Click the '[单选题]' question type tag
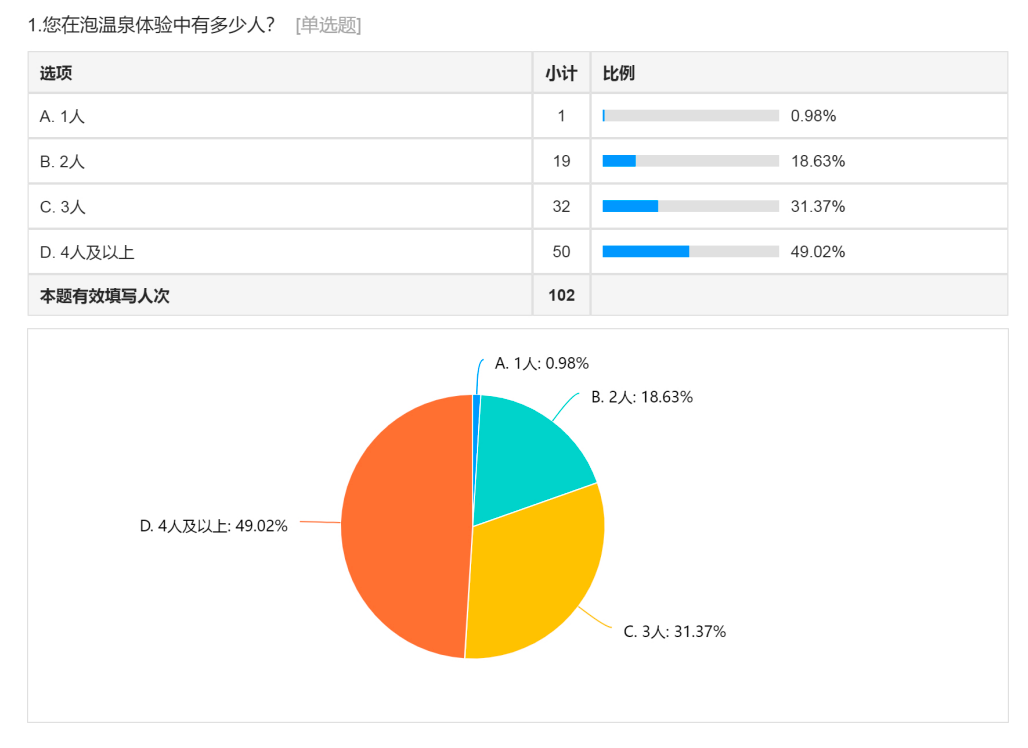 pos(328,26)
